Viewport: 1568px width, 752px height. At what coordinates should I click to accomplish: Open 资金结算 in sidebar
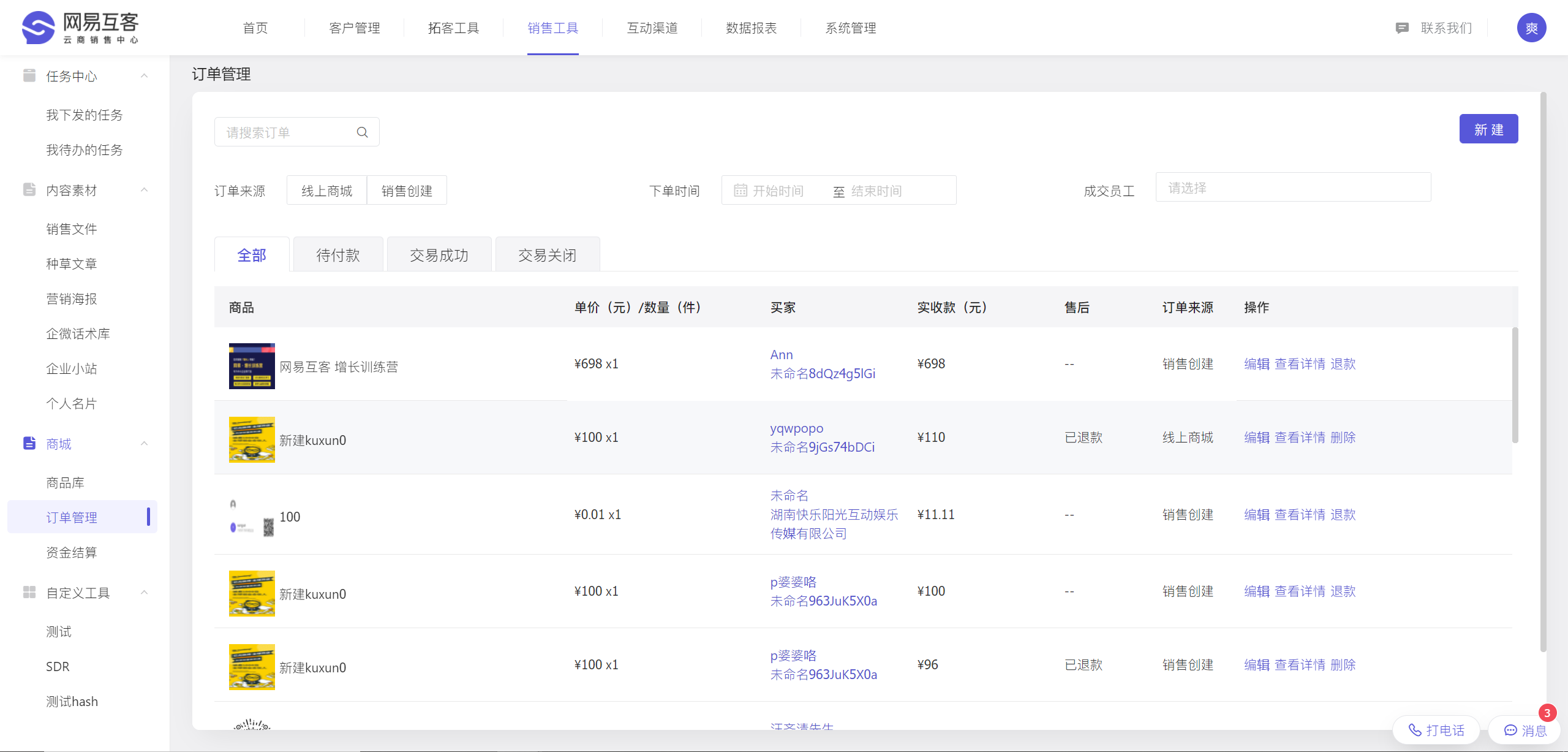pos(72,552)
